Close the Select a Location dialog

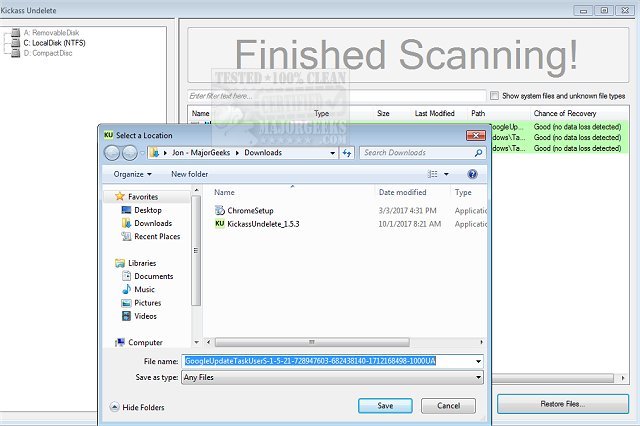click(x=476, y=135)
